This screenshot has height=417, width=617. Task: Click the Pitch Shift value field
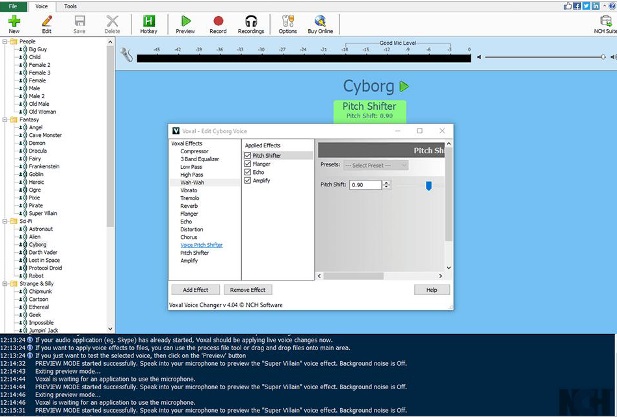[x=365, y=185]
